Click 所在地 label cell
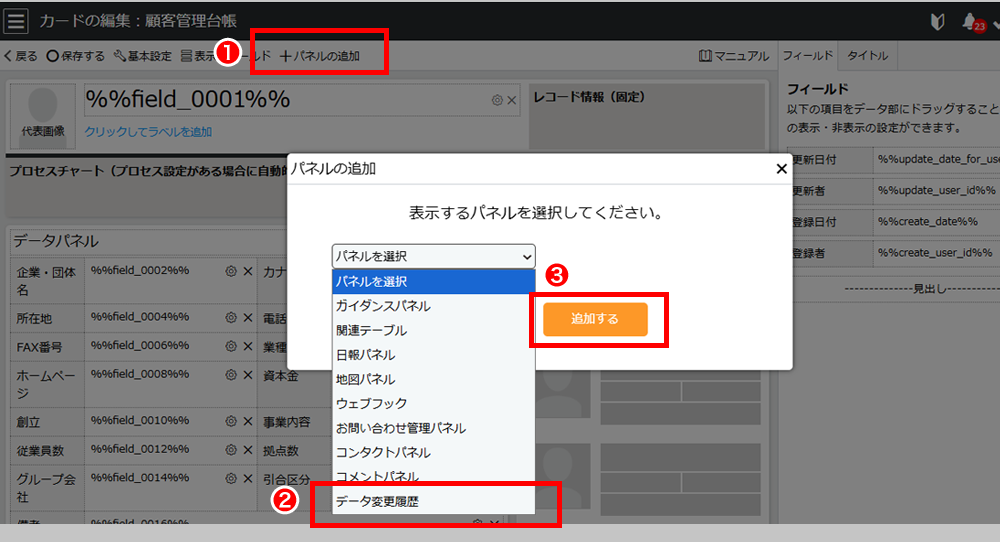The height and width of the screenshot is (542, 1000). coord(47,318)
